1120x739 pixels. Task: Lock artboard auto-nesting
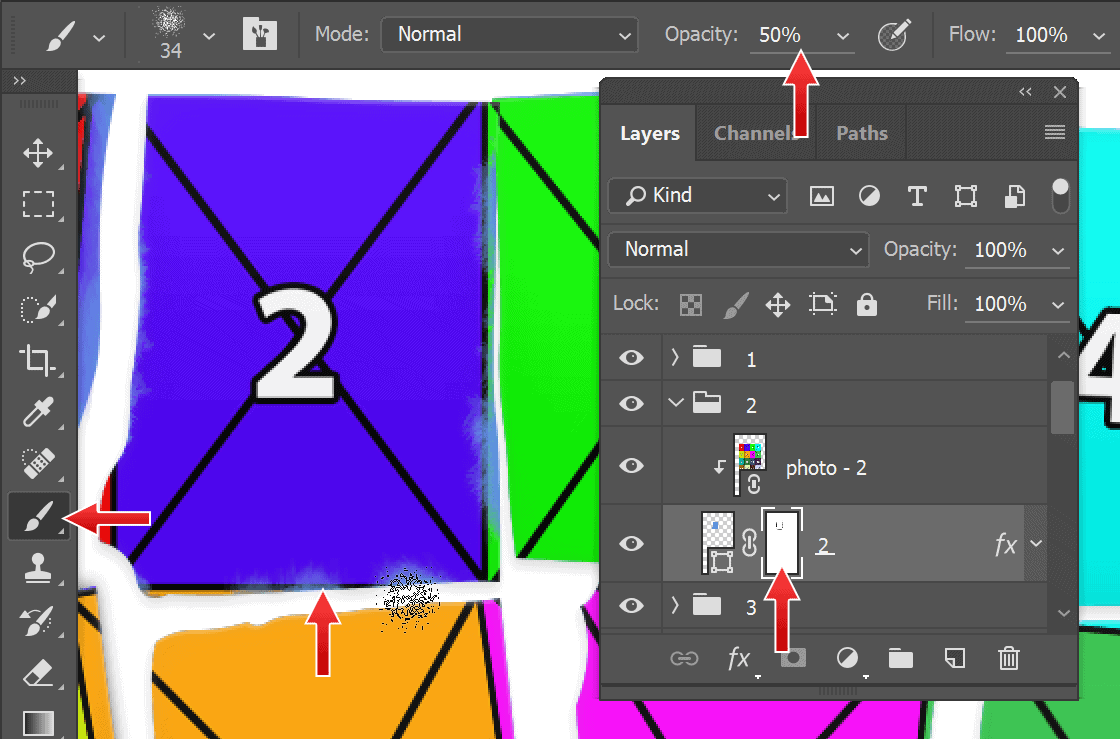(x=823, y=304)
